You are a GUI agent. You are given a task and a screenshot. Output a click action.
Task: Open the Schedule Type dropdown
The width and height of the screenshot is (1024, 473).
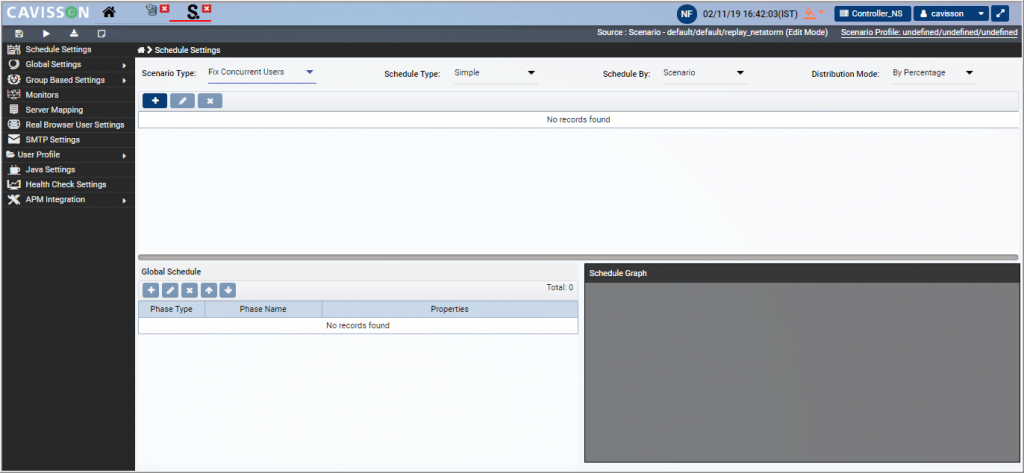496,73
